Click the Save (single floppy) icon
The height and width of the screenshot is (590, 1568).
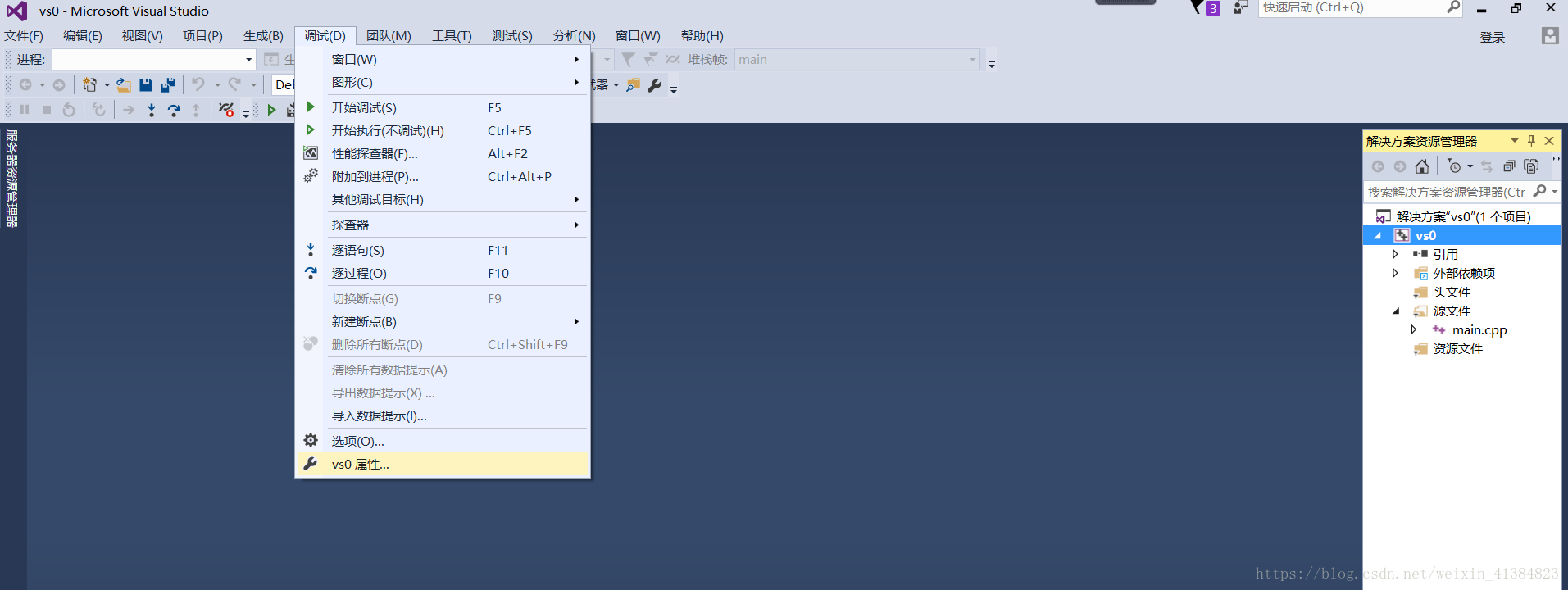(146, 84)
